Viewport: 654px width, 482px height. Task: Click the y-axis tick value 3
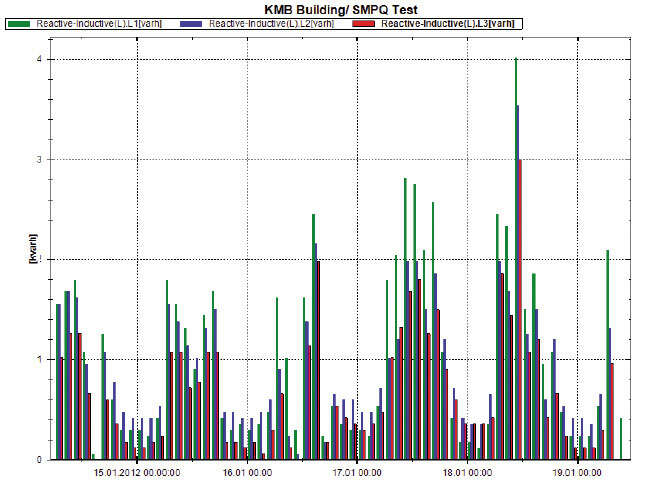tap(40, 160)
